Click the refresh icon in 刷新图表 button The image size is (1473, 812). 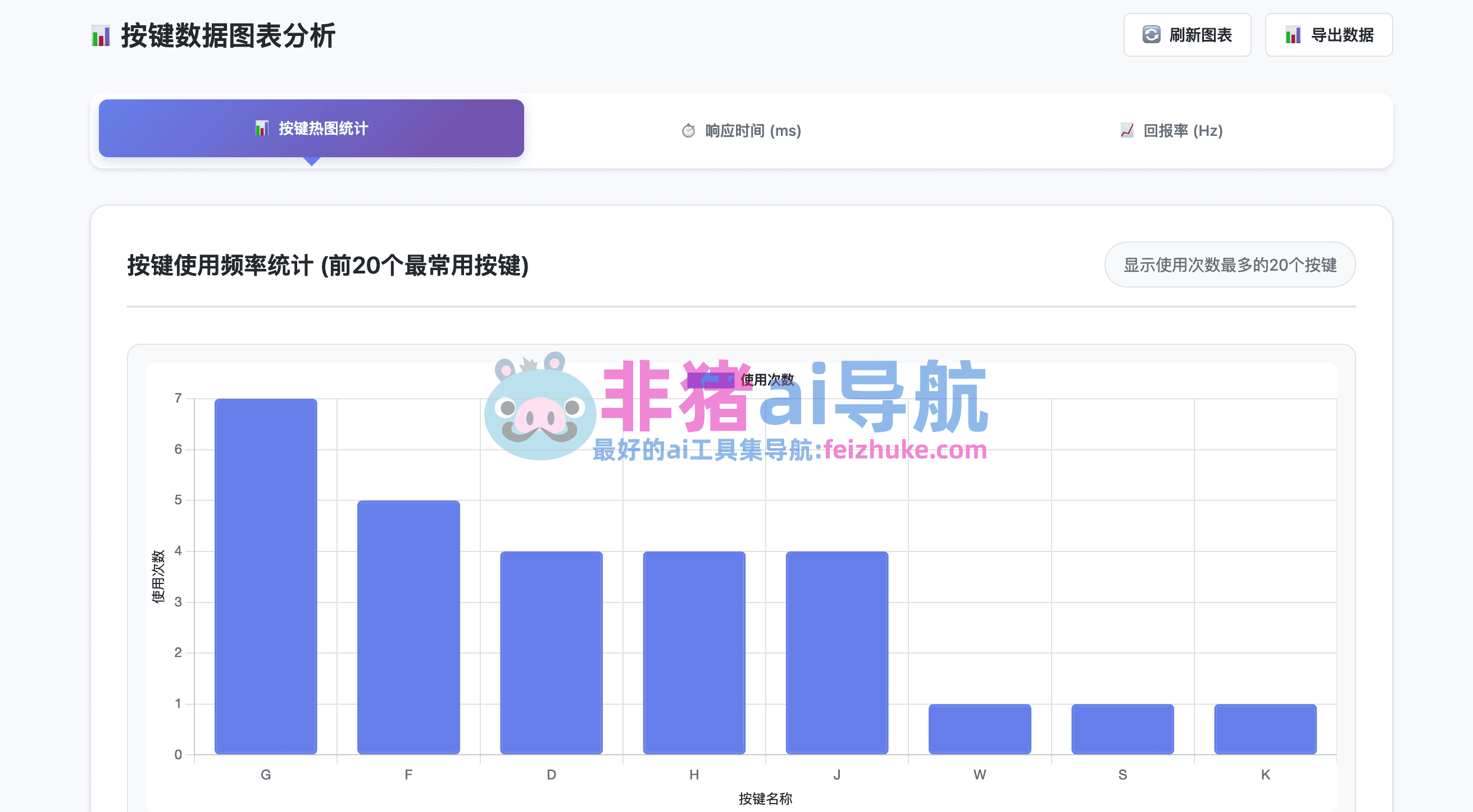coord(1151,35)
